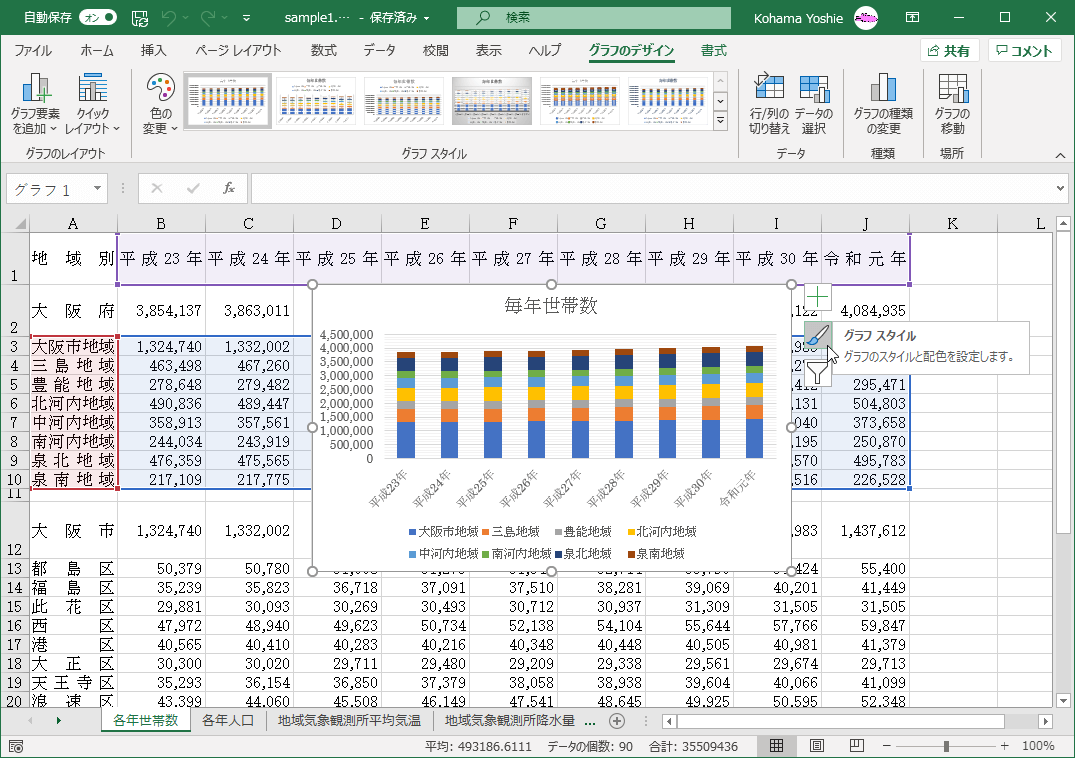Click グラフの種類の変更 icon
This screenshot has width=1075, height=758.
pyautogui.click(x=882, y=90)
